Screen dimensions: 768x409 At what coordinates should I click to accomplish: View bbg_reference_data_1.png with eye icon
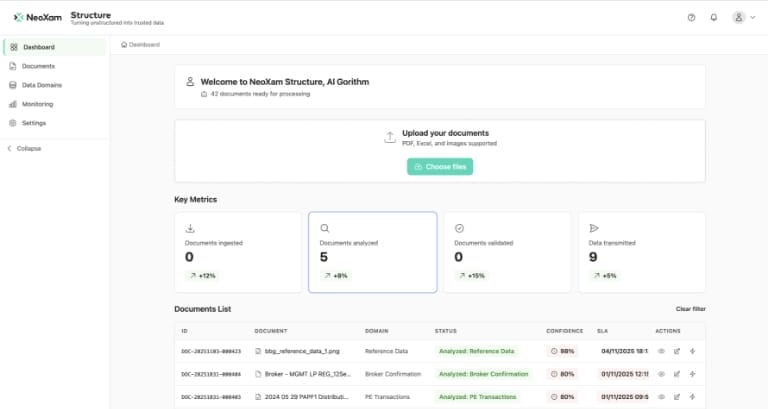pos(661,351)
